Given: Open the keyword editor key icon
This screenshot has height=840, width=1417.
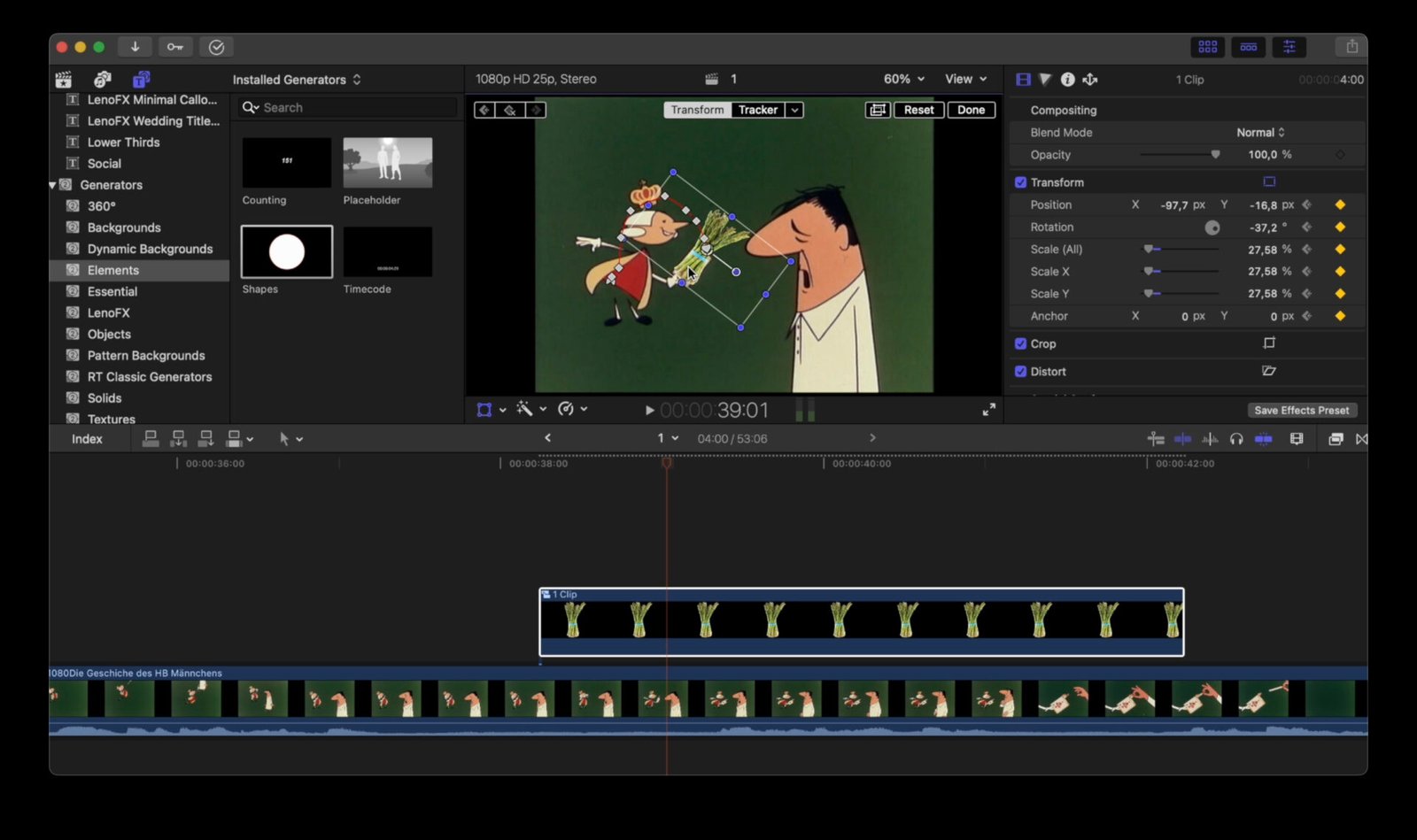Looking at the screenshot, I should 174,47.
